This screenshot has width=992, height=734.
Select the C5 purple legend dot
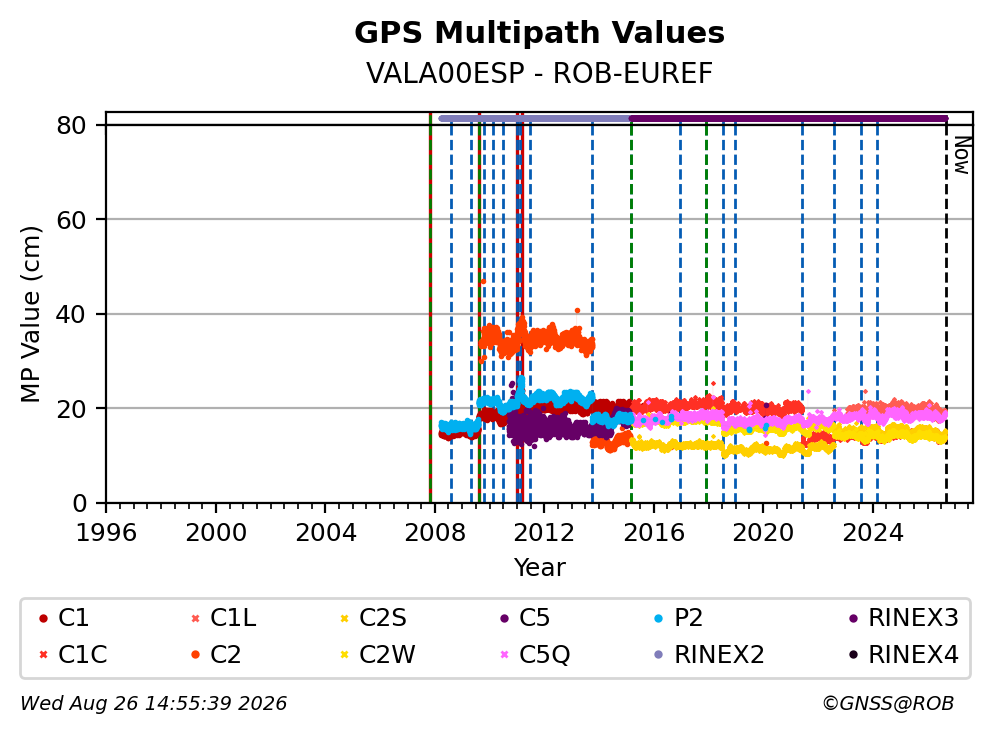click(x=504, y=618)
